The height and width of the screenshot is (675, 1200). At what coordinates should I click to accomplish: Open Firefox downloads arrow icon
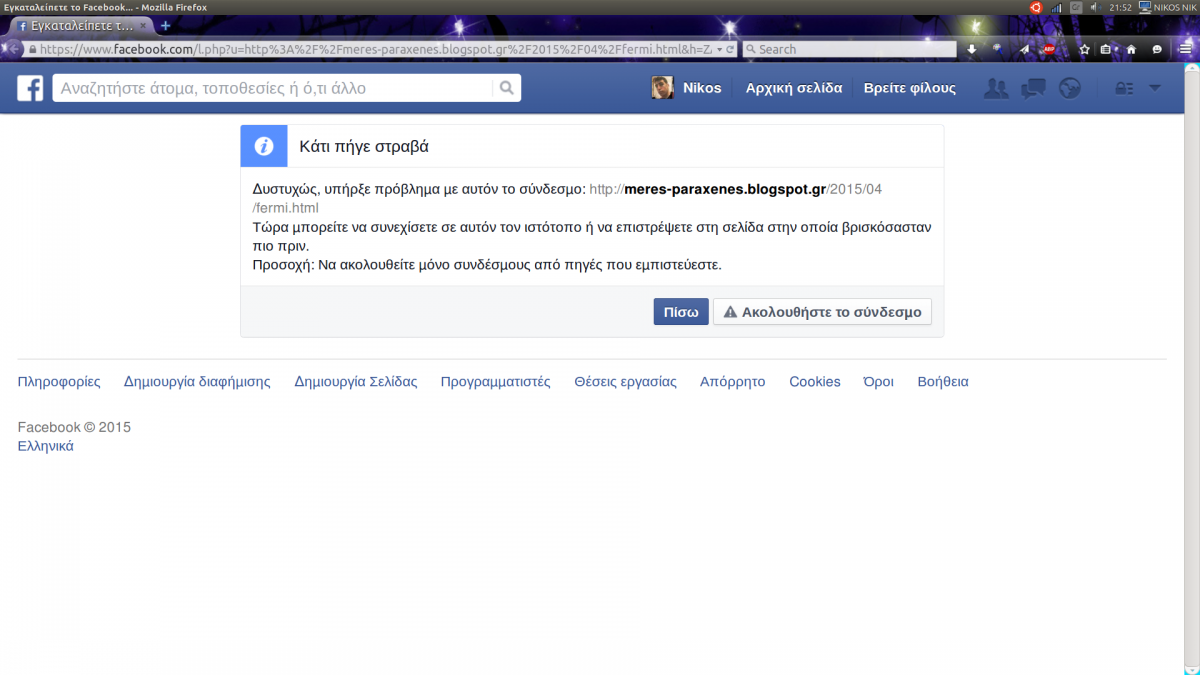click(x=971, y=49)
